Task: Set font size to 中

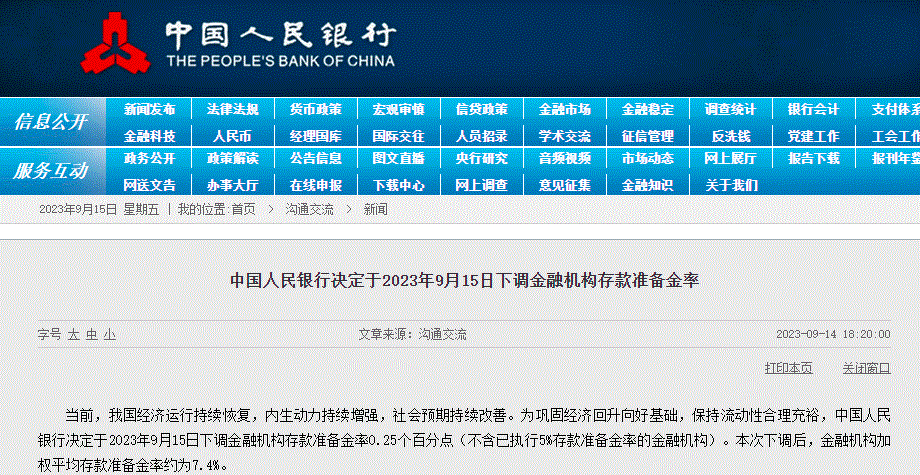Action: tap(92, 335)
